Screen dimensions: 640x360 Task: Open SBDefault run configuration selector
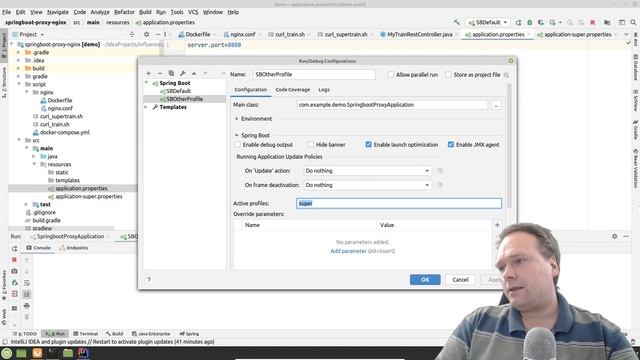(x=488, y=22)
